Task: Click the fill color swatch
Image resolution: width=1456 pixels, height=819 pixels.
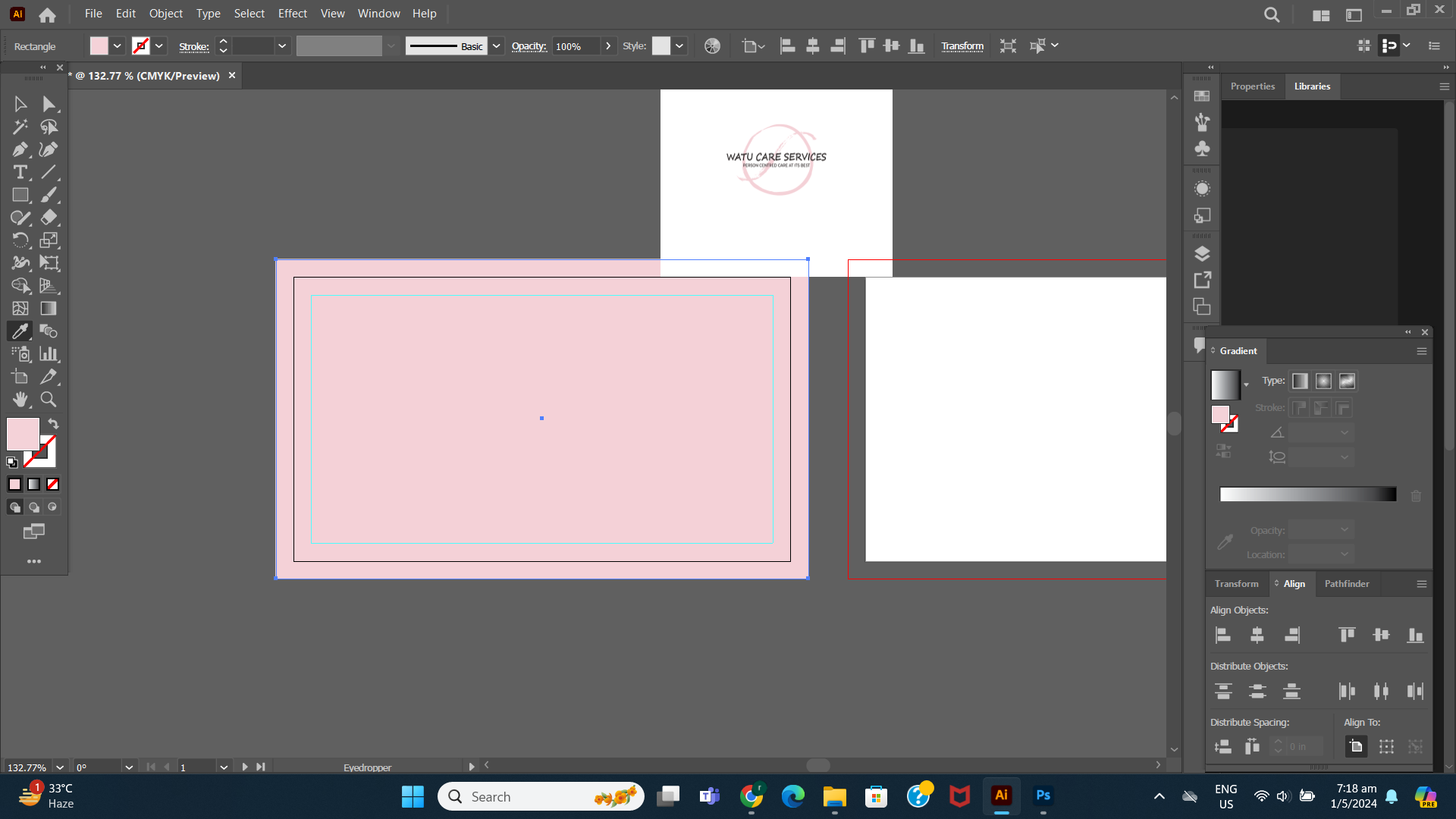Action: click(x=99, y=45)
